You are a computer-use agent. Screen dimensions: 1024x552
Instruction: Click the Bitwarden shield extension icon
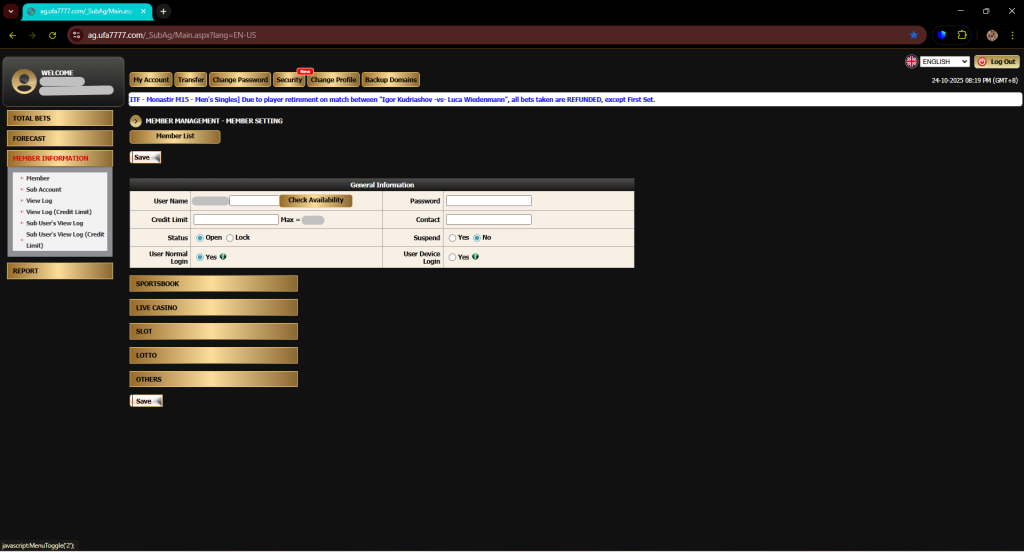(x=941, y=35)
